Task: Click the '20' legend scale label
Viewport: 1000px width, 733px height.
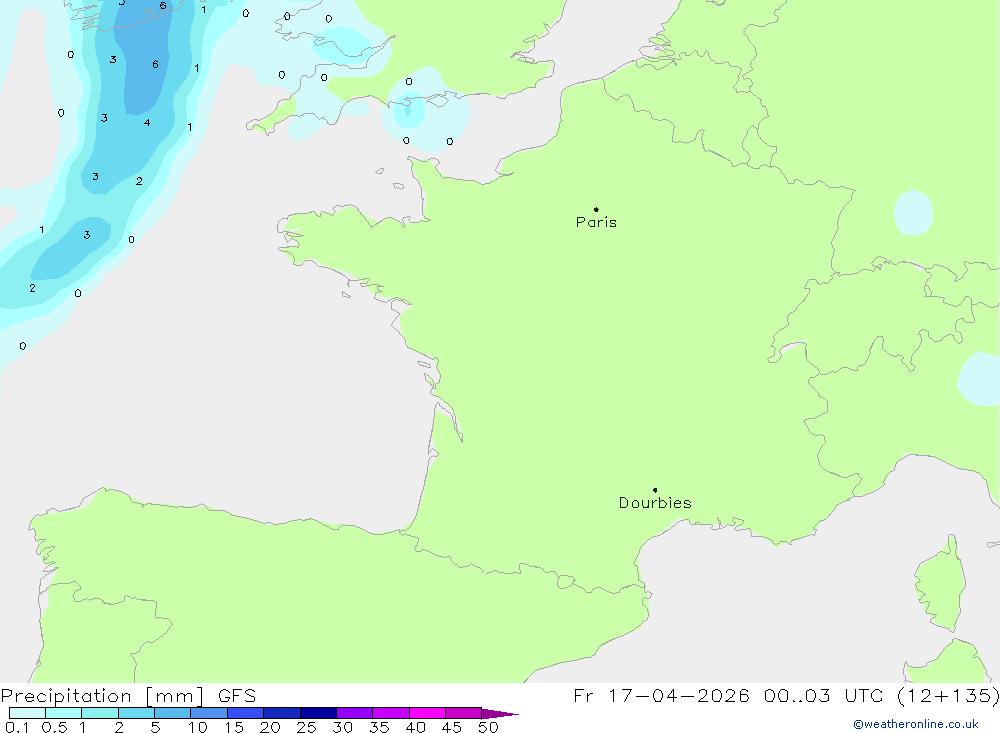Action: click(x=270, y=727)
